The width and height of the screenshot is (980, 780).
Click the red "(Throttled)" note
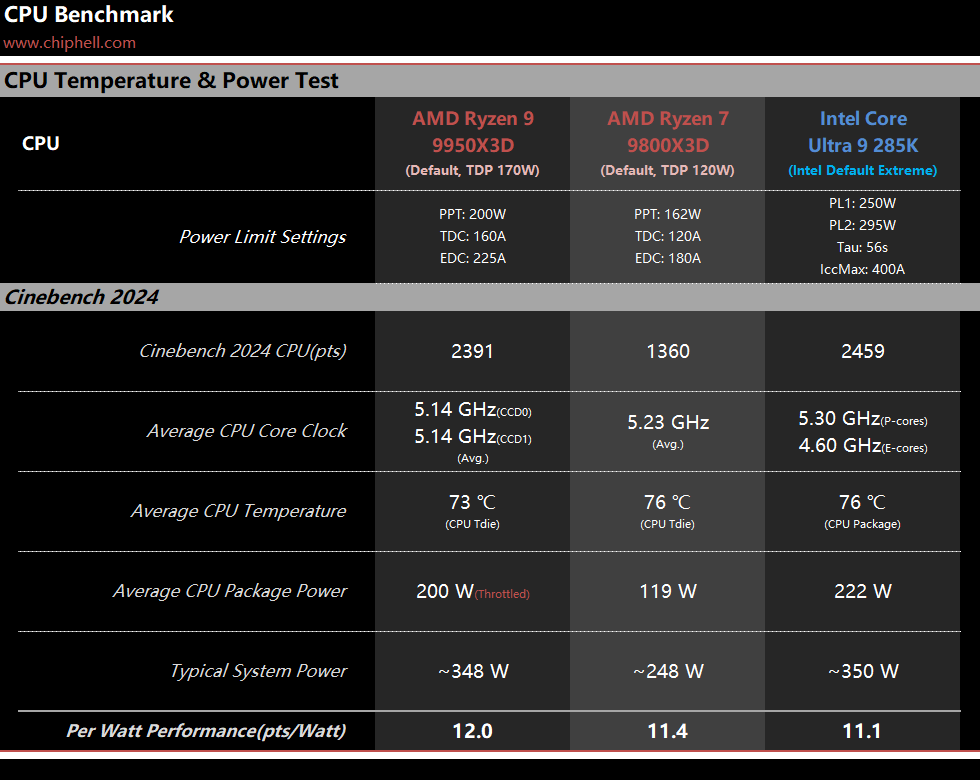pos(502,594)
